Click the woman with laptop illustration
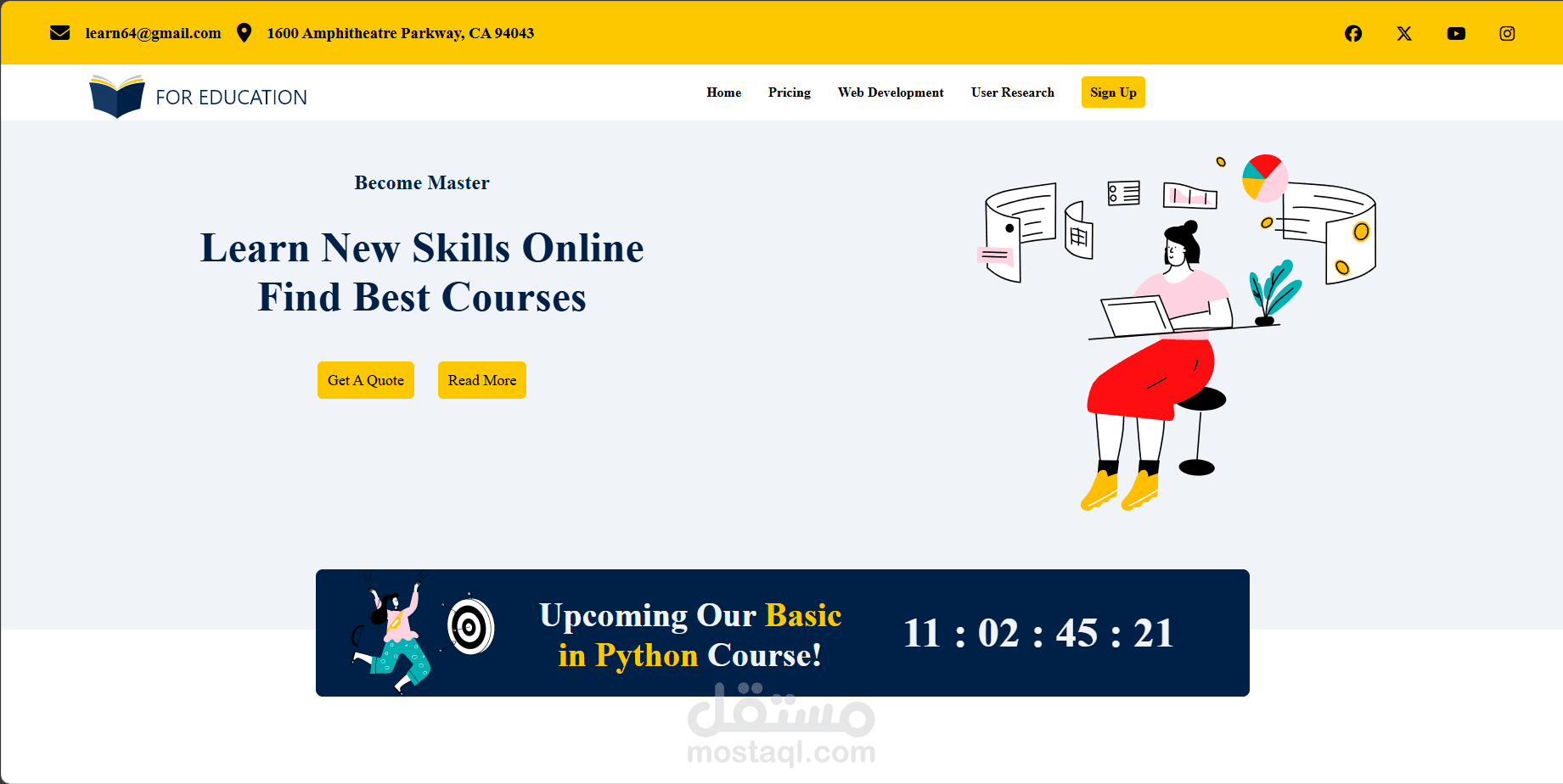Viewport: 1563px width, 784px height. pyautogui.click(x=1176, y=333)
